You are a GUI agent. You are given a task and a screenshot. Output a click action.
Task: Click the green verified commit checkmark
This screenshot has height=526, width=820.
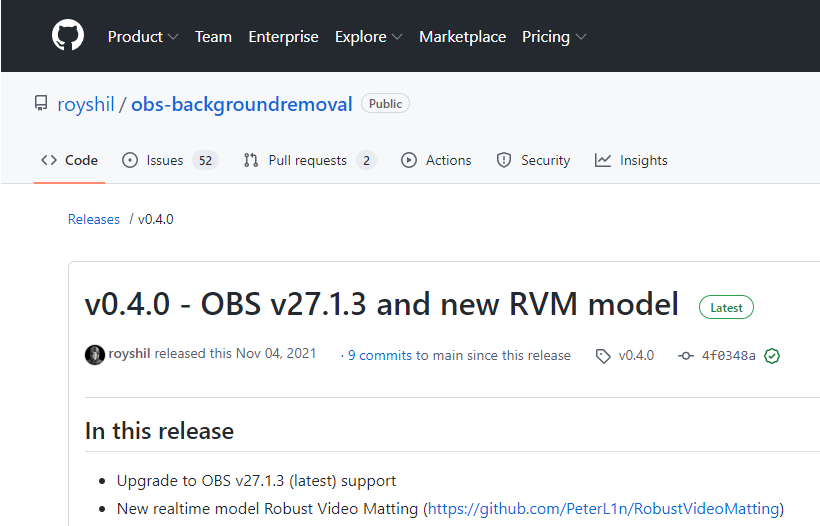pyautogui.click(x=772, y=355)
